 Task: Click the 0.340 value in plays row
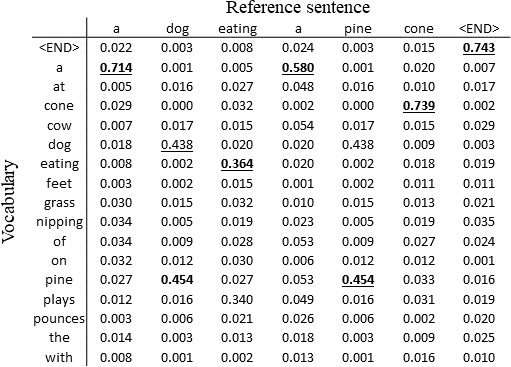(237, 299)
